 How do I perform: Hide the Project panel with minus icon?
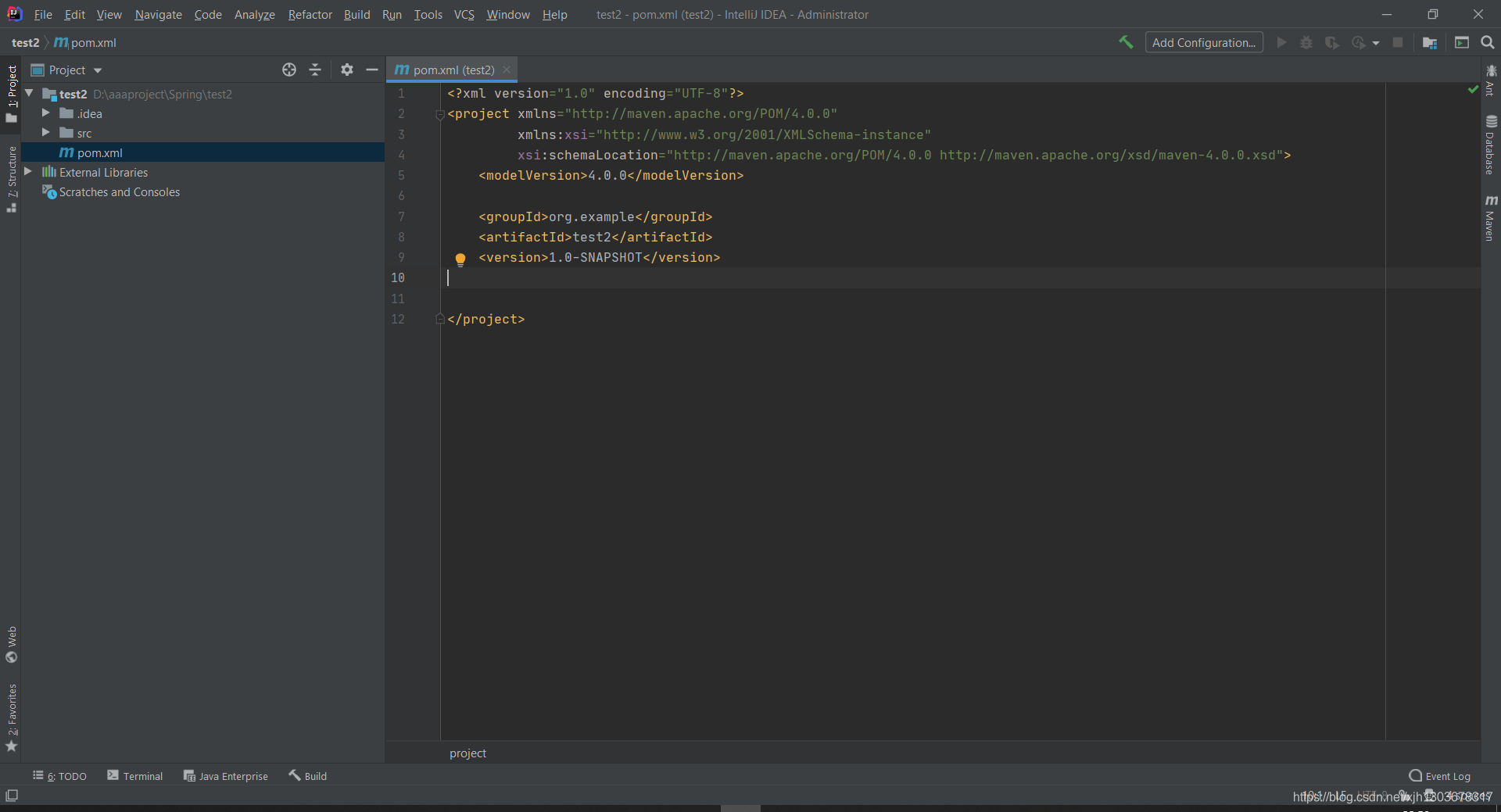point(372,70)
